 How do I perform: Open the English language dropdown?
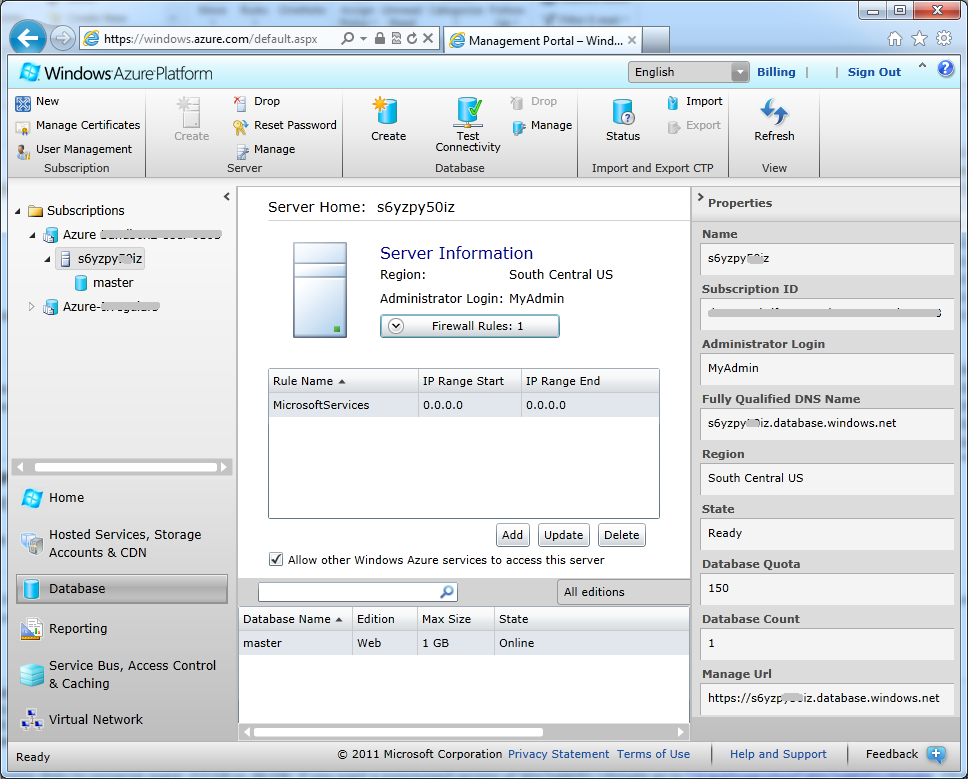[x=688, y=72]
